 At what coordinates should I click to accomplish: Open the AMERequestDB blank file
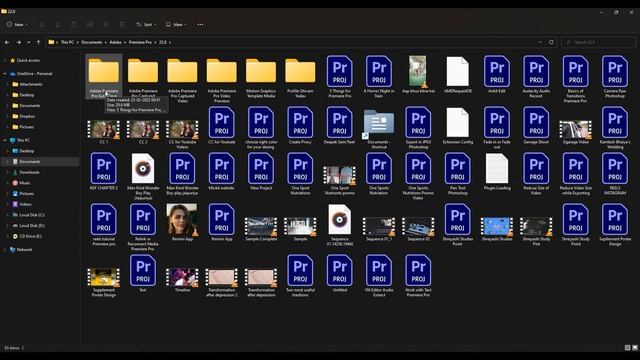(x=458, y=75)
